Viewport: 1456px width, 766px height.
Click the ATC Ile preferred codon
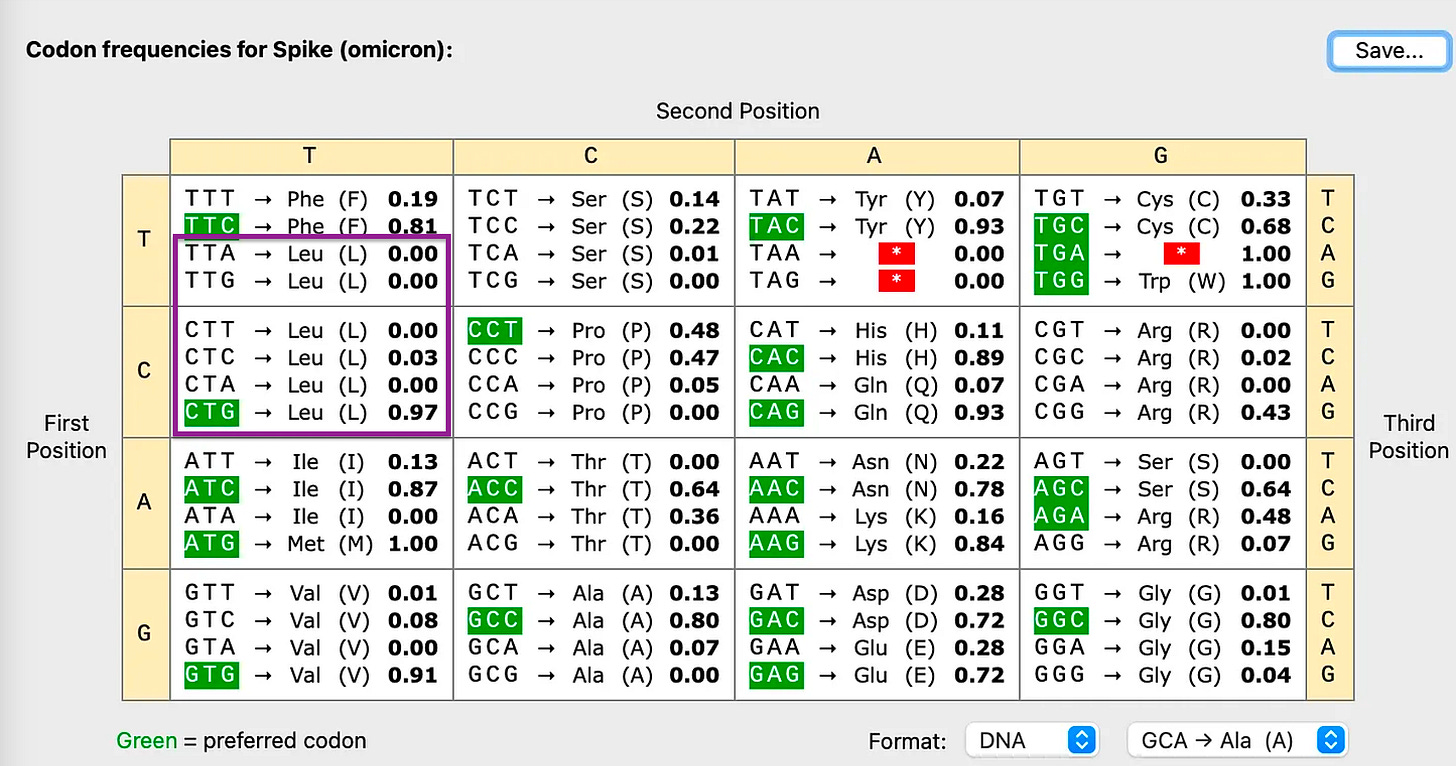click(211, 489)
